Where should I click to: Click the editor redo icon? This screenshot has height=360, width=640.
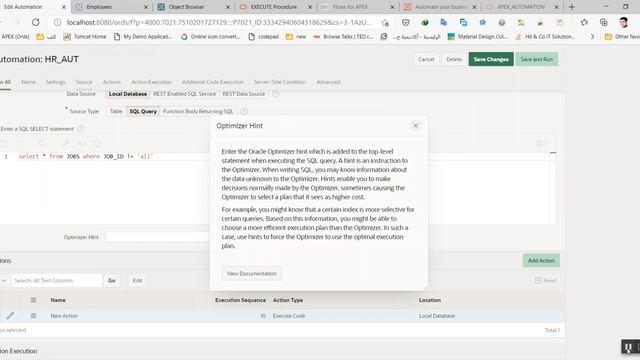20,143
